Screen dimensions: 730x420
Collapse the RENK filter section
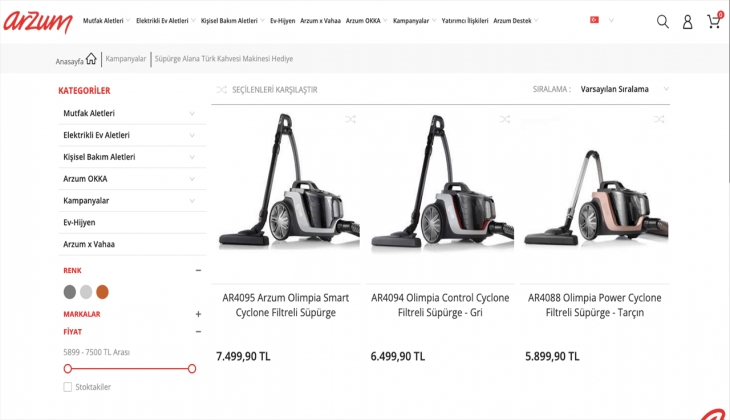tap(198, 270)
